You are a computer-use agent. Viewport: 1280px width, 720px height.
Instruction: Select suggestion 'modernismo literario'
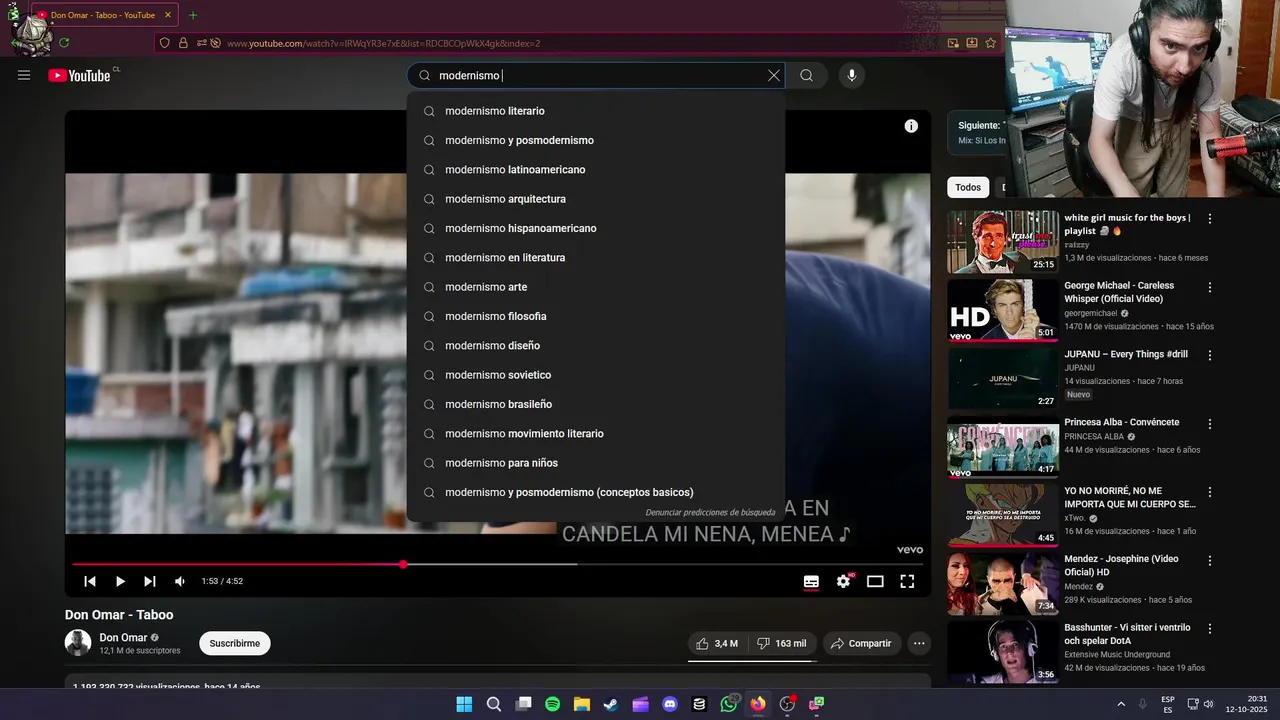click(x=595, y=111)
